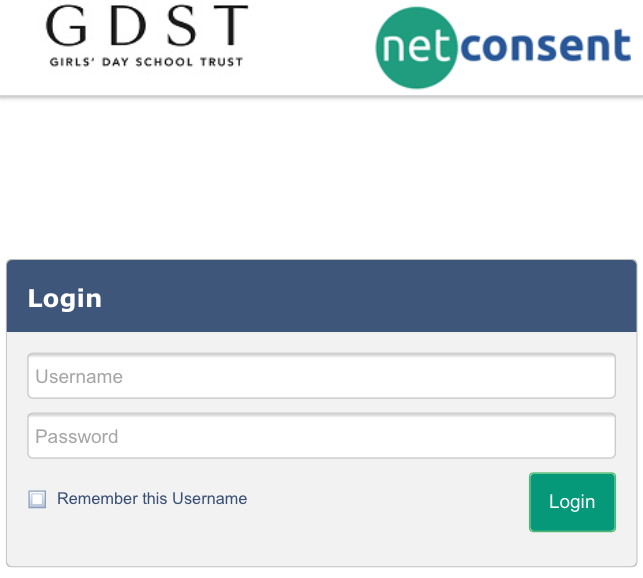Viewport: 643px width, 578px height.
Task: Click the Remember this Username label text
Action: [x=152, y=499]
